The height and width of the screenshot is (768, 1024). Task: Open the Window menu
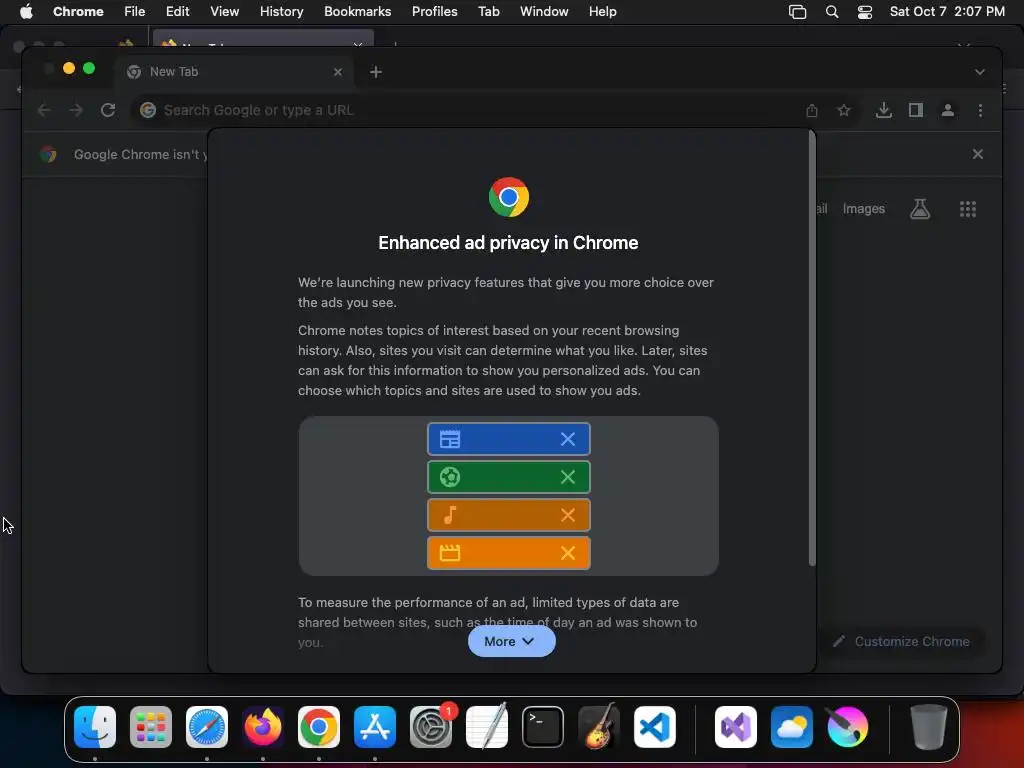[544, 12]
